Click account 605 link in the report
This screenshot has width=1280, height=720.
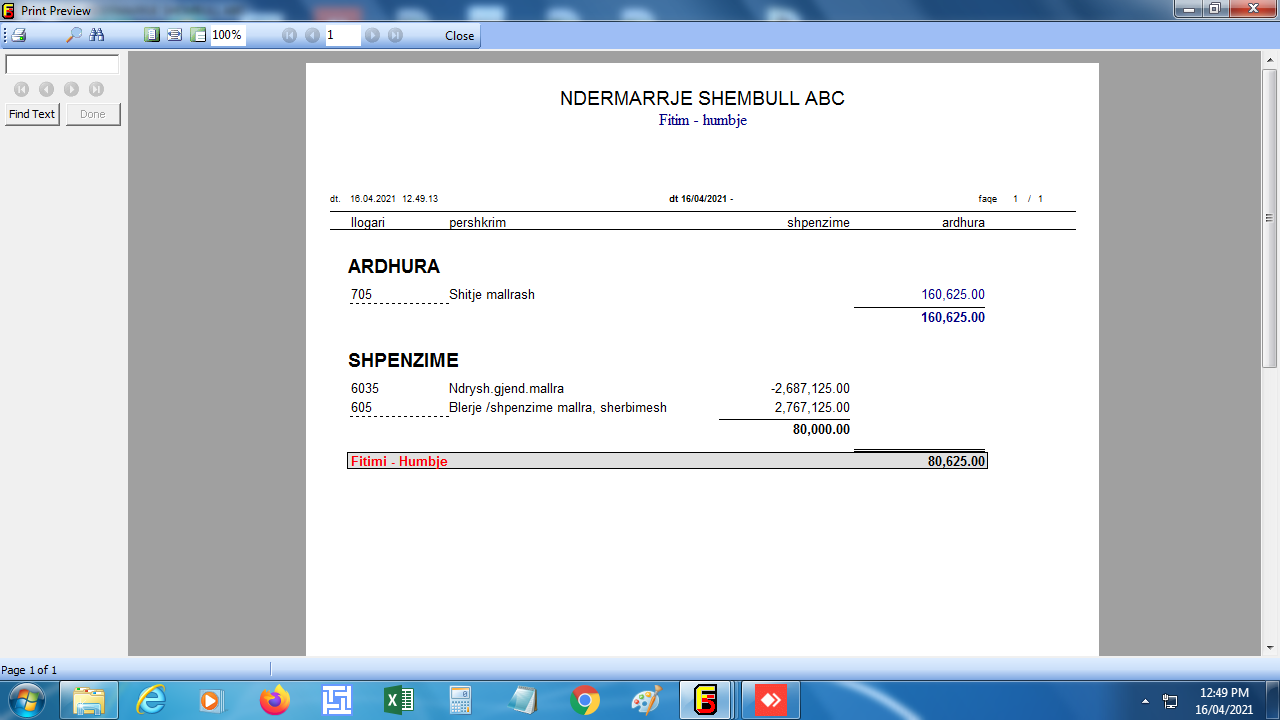[361, 408]
